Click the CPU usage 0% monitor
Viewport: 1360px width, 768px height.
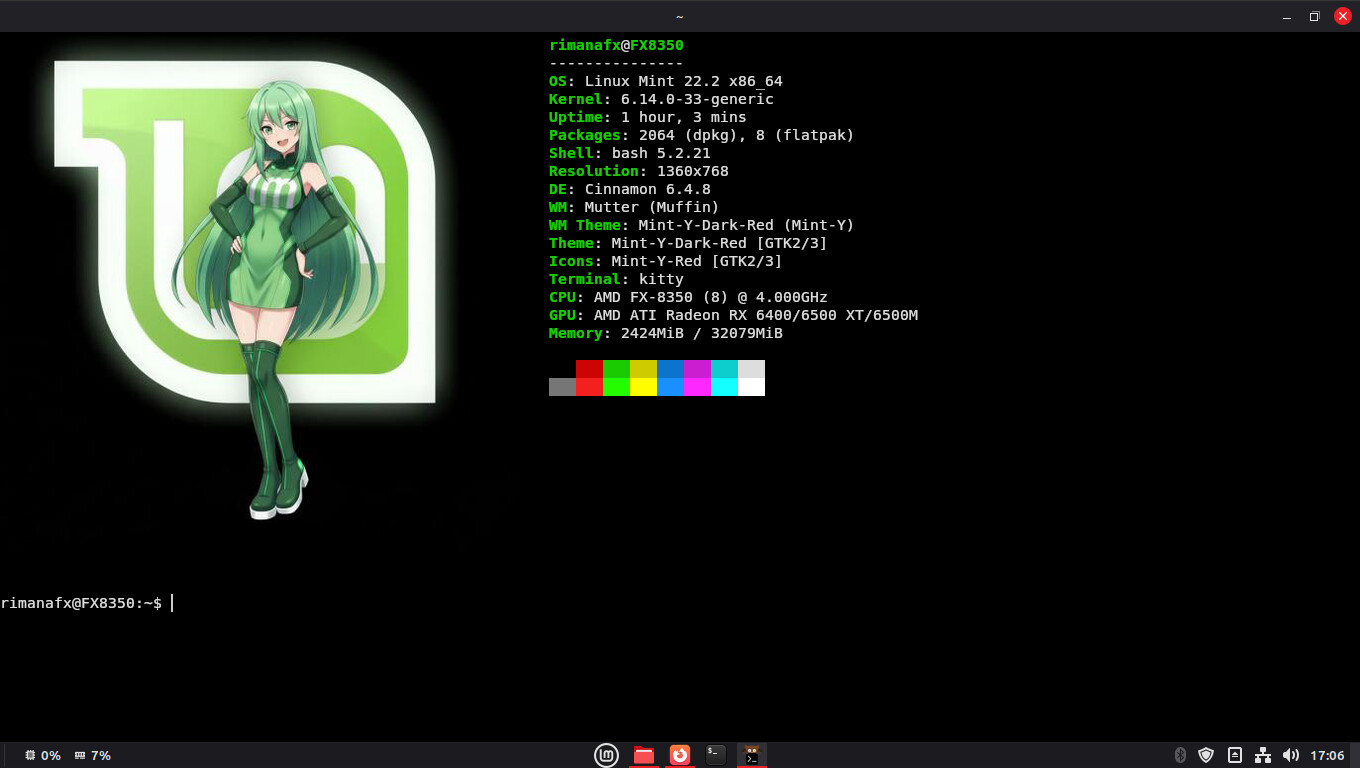pos(42,755)
